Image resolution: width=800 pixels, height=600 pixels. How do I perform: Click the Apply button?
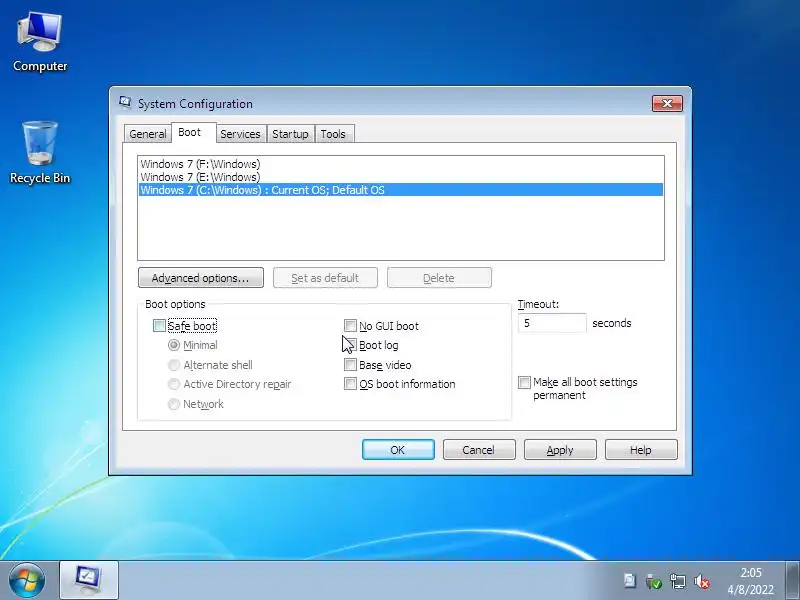pos(560,449)
